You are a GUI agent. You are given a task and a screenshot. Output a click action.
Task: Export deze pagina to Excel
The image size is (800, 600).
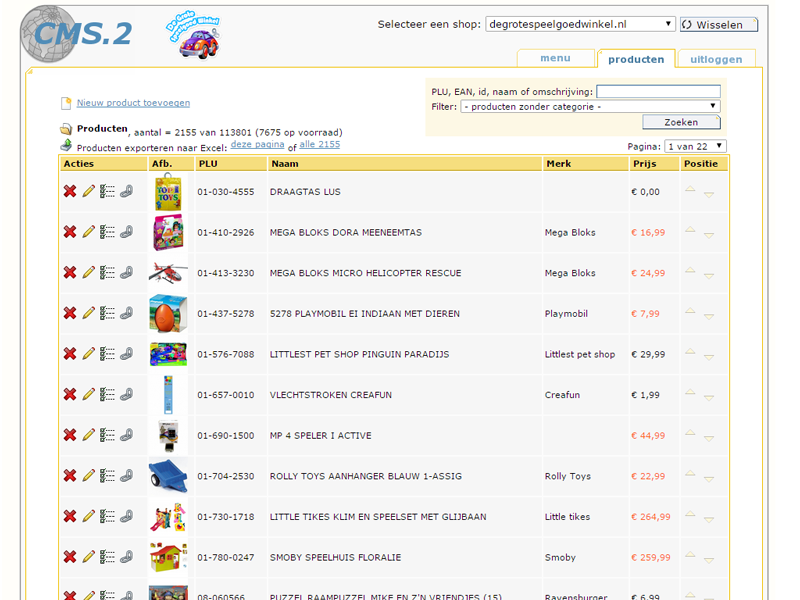click(x=257, y=144)
